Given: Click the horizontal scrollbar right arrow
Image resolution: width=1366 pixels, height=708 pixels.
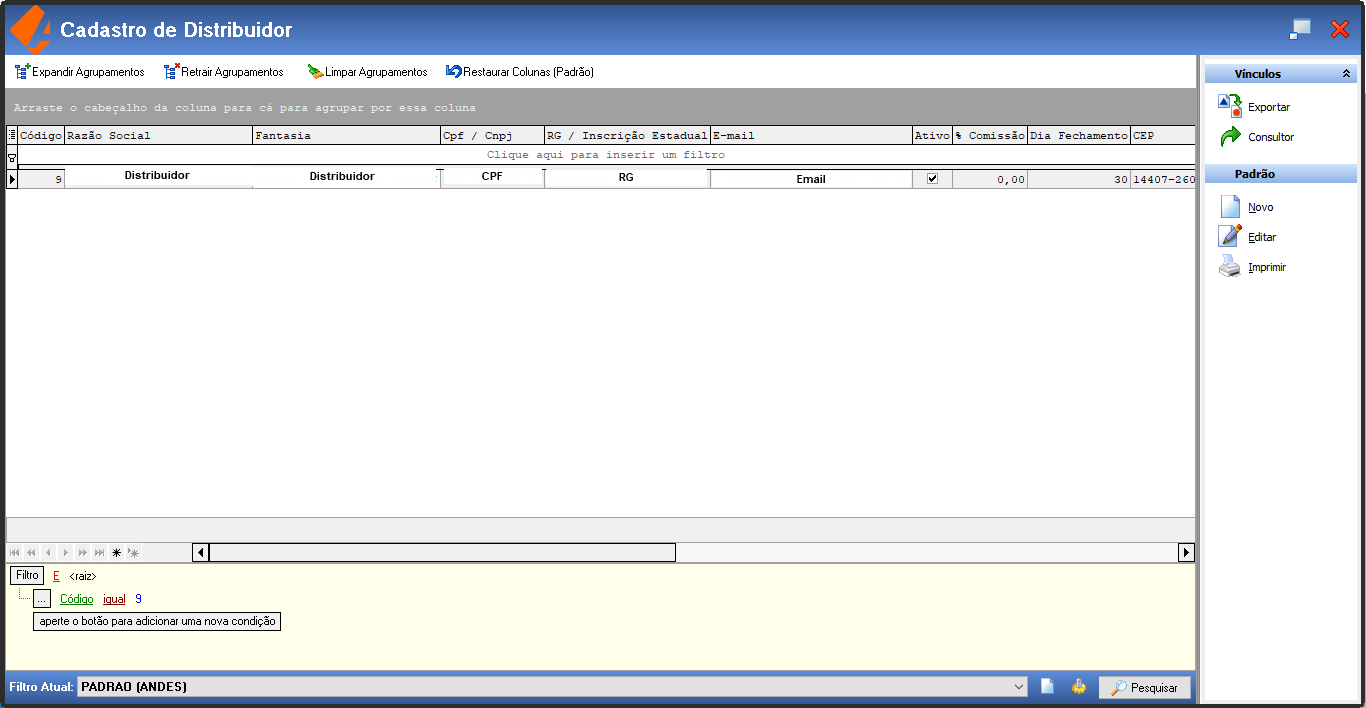Looking at the screenshot, I should tap(1187, 552).
